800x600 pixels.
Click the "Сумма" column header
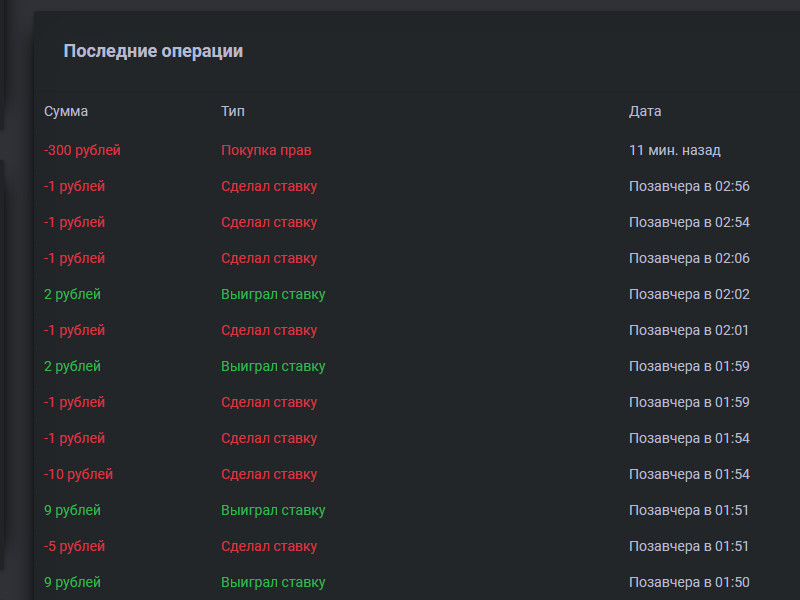coord(66,111)
